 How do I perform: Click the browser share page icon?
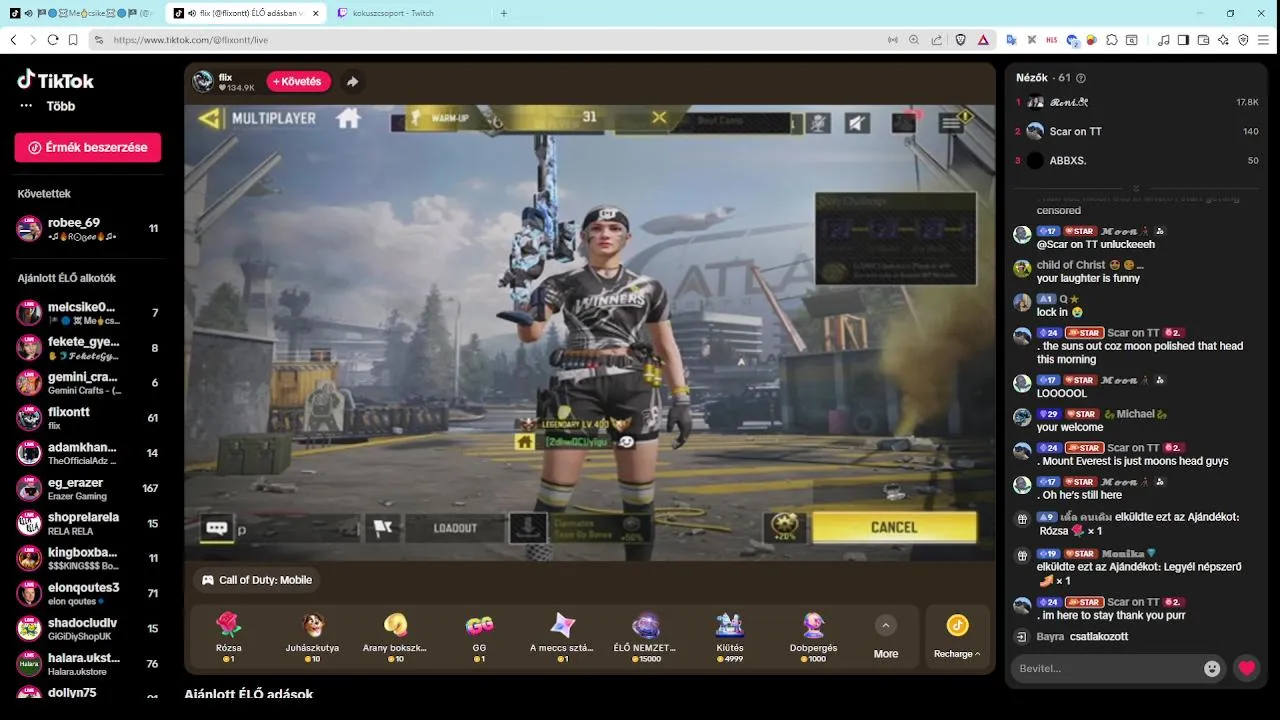[936, 40]
